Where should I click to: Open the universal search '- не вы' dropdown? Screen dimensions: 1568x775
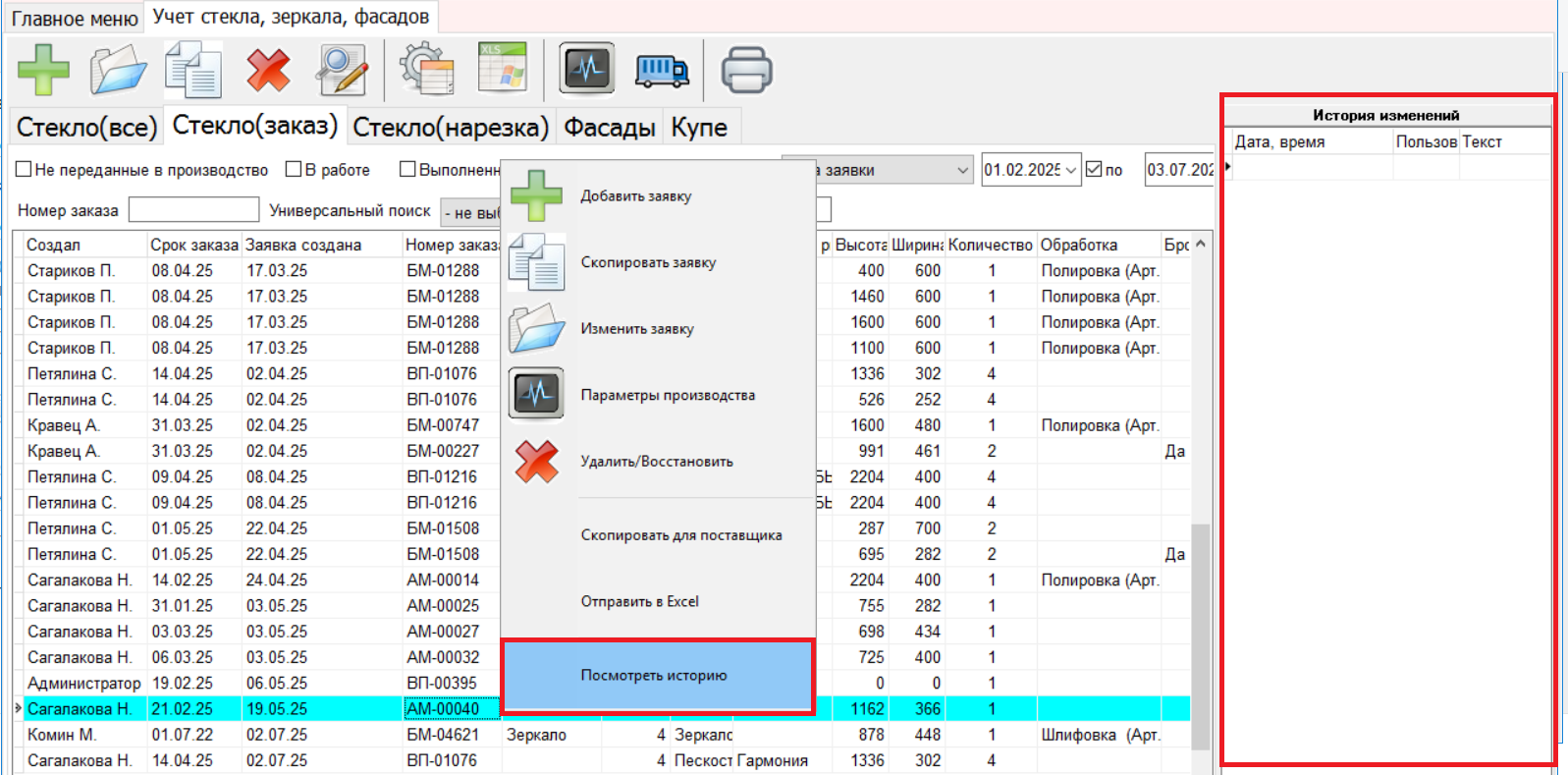click(471, 212)
